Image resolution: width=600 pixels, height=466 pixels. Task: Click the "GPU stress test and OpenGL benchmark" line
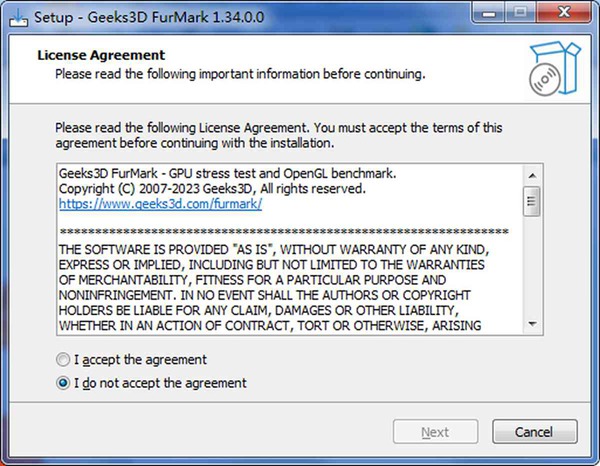point(227,173)
